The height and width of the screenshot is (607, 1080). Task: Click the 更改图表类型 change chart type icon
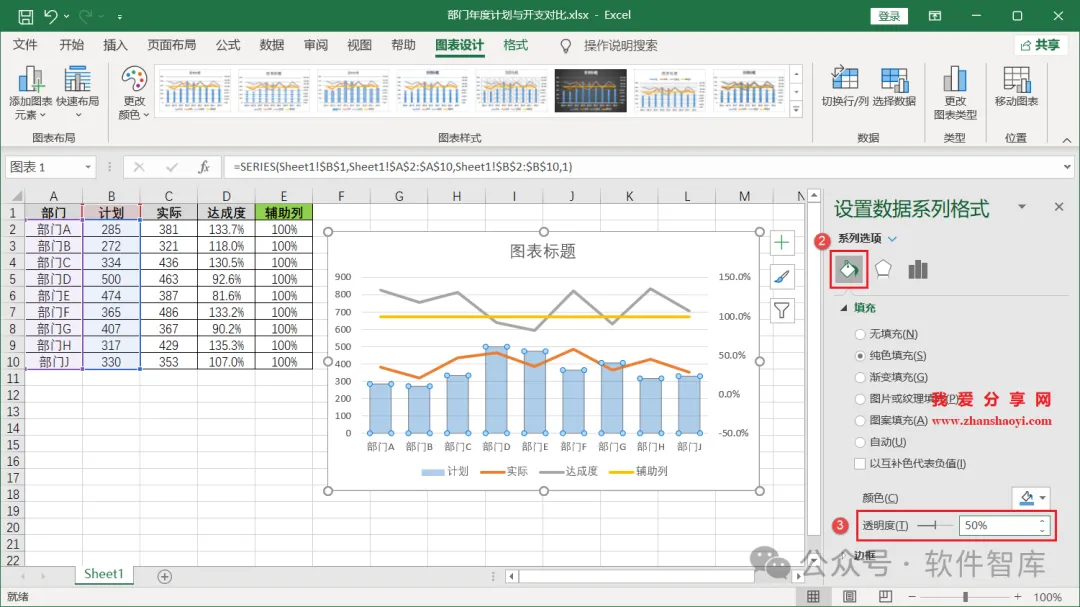coord(955,79)
